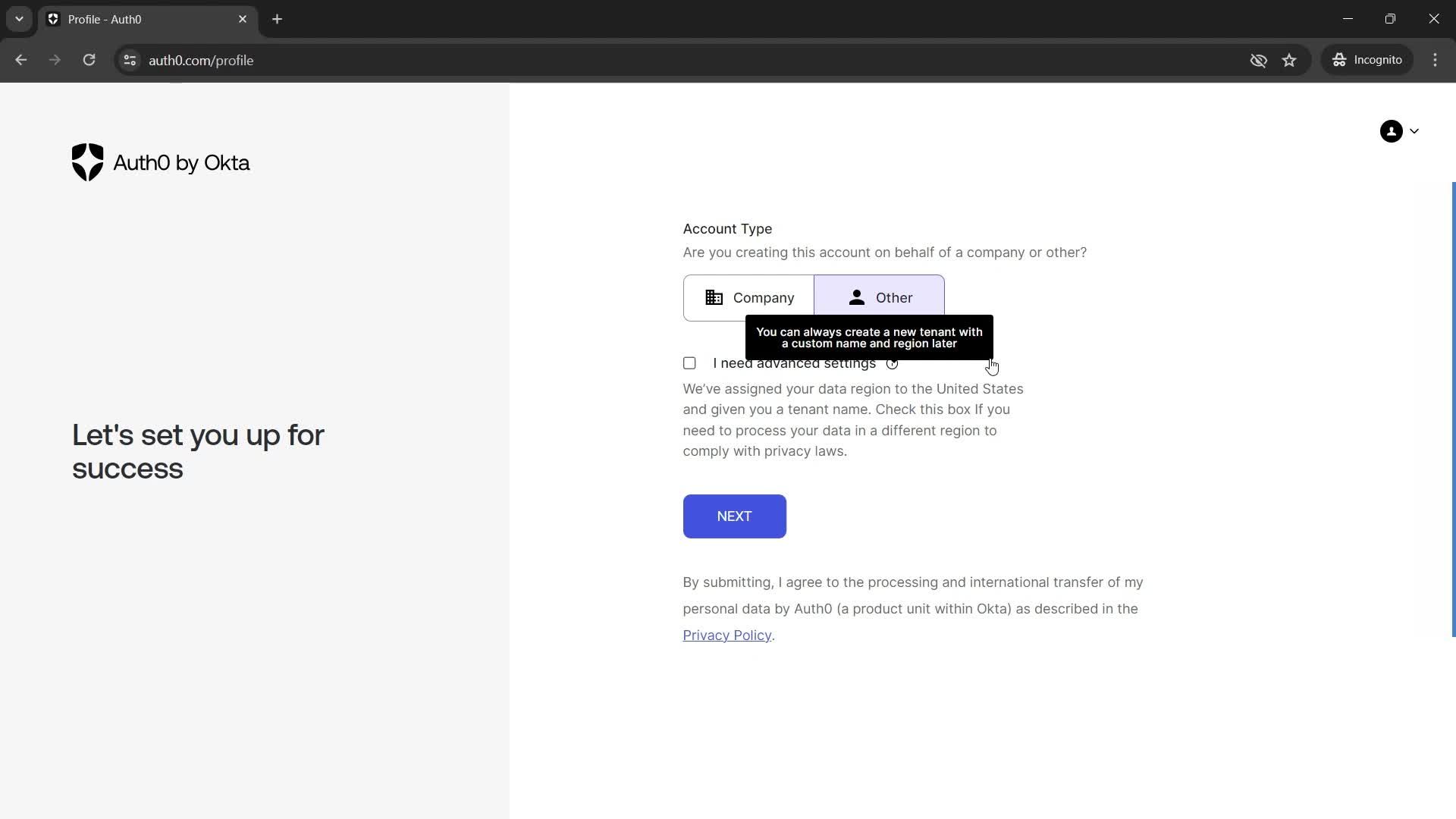Open the user avatar account menu
This screenshot has width=1456, height=819.
pyautogui.click(x=1398, y=131)
